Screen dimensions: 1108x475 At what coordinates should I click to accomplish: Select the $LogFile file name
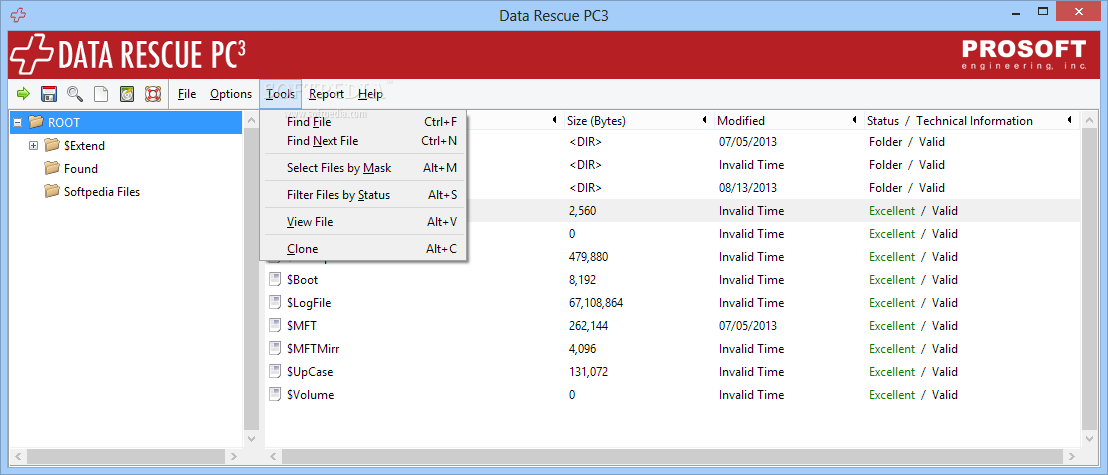coord(309,303)
